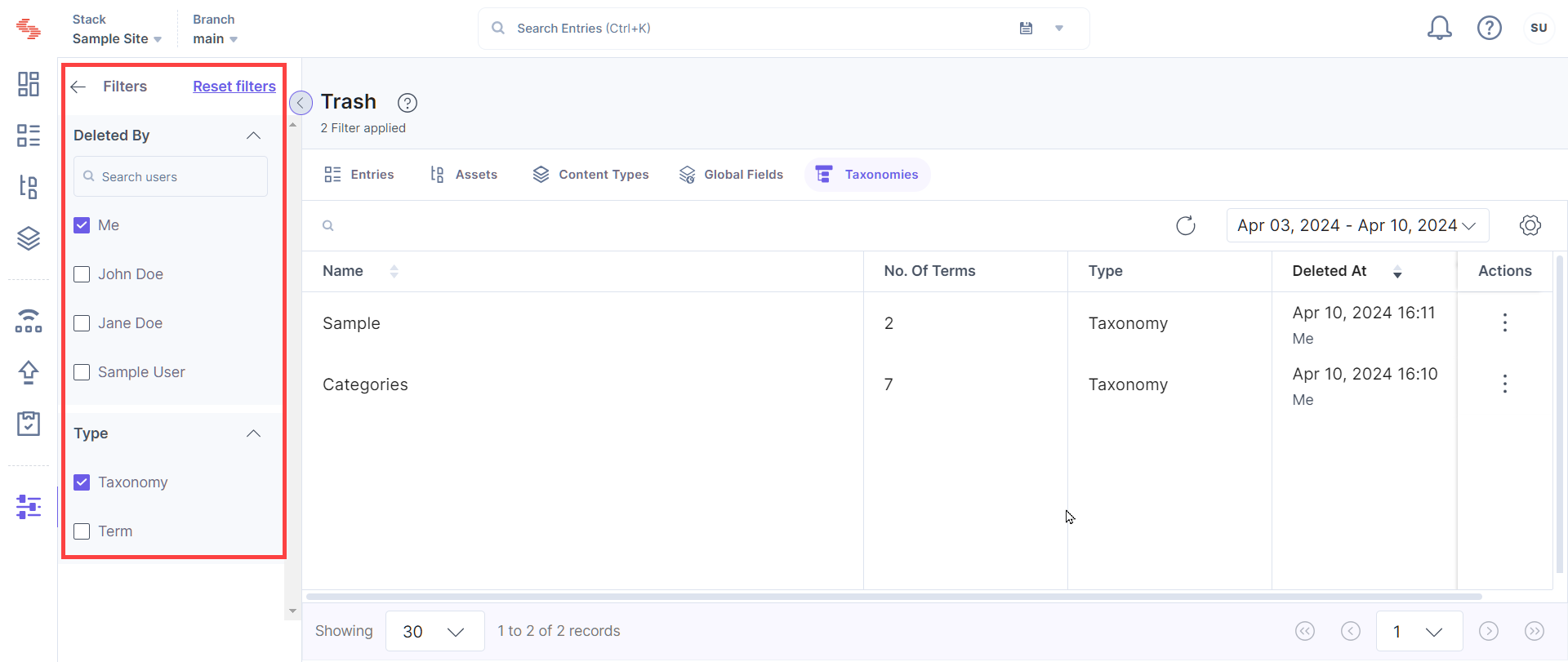Refresh the trash list
Viewport: 1568px width, 662px height.
(1186, 225)
